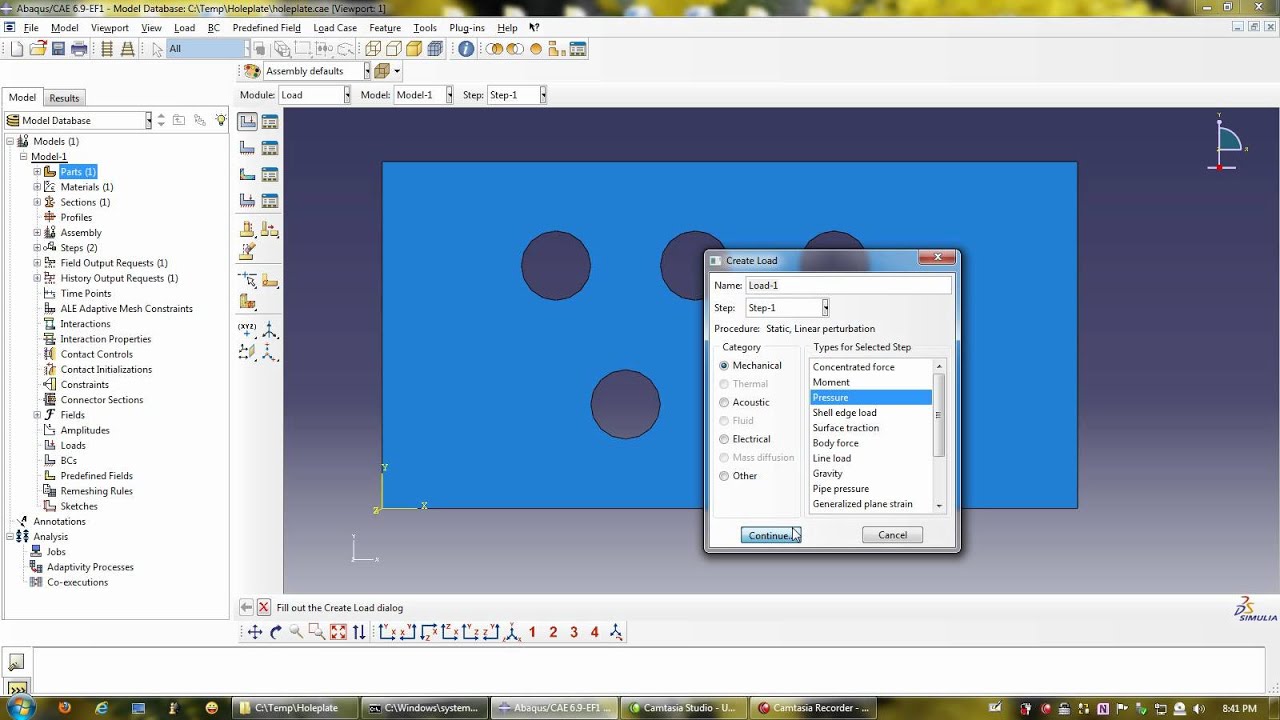Open the Camtasia Recorder taskbar item
1280x720 pixels.
click(x=814, y=708)
